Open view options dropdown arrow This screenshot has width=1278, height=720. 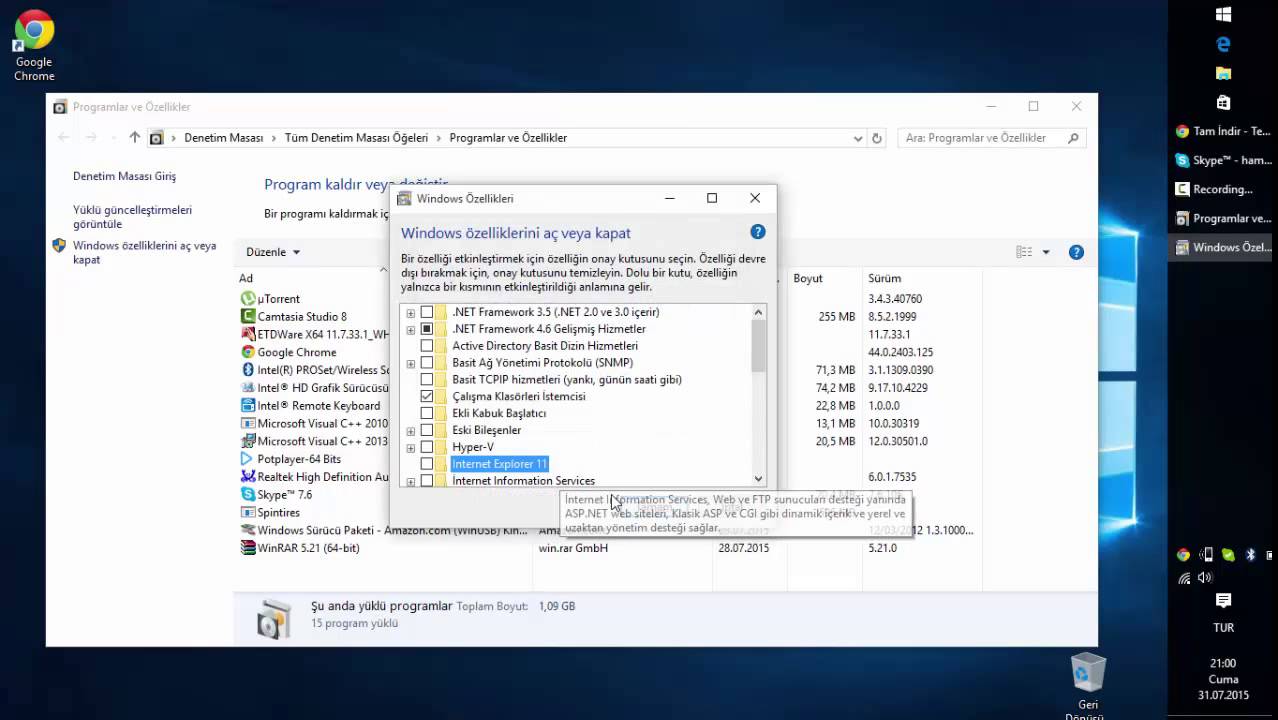1046,252
